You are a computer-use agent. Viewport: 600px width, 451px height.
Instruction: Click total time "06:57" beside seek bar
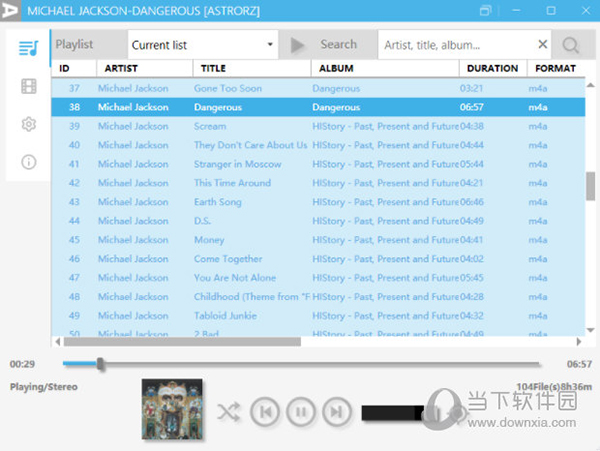(579, 364)
